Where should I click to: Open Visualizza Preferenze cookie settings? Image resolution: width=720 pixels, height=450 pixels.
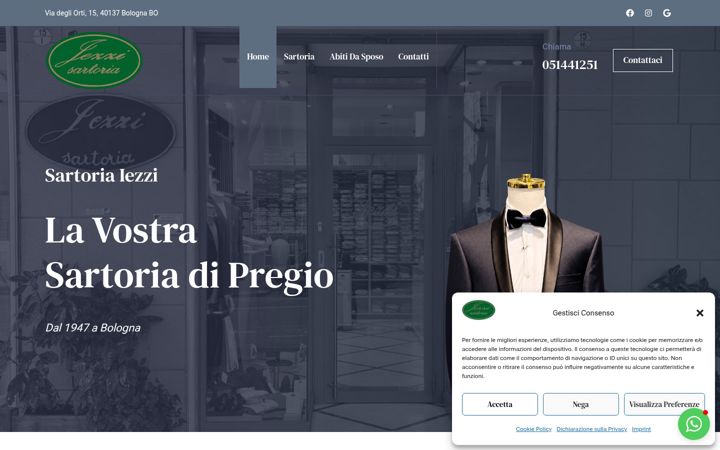(x=664, y=404)
